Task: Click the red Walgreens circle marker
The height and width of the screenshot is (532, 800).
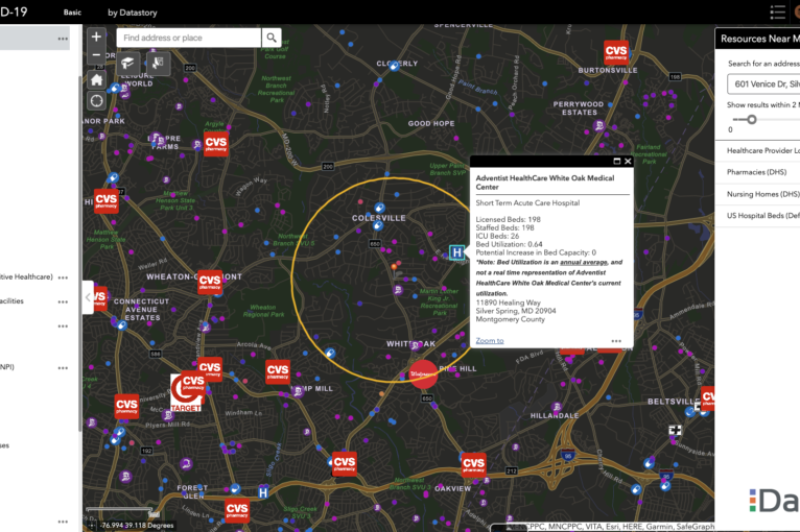Action: coord(423,374)
